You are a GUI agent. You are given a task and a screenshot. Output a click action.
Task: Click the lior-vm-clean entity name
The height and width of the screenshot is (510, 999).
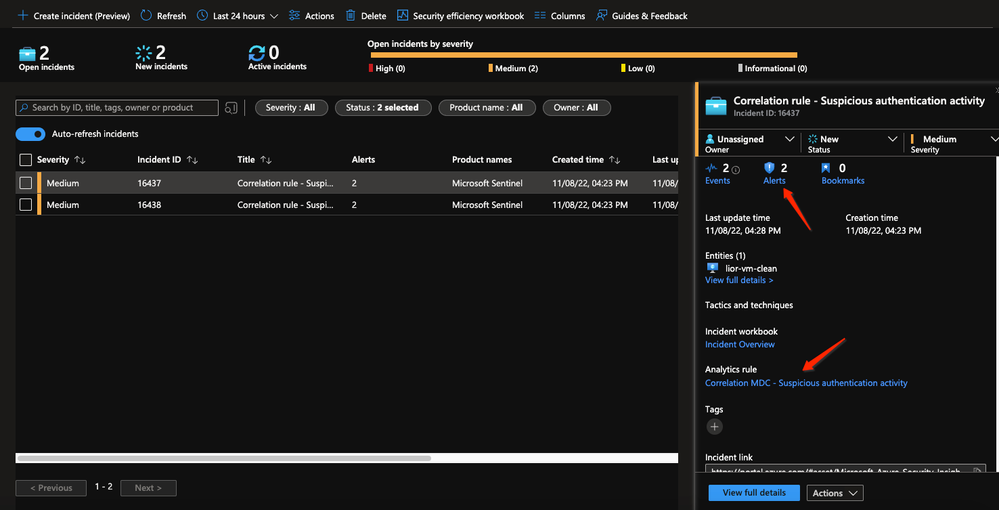point(751,269)
